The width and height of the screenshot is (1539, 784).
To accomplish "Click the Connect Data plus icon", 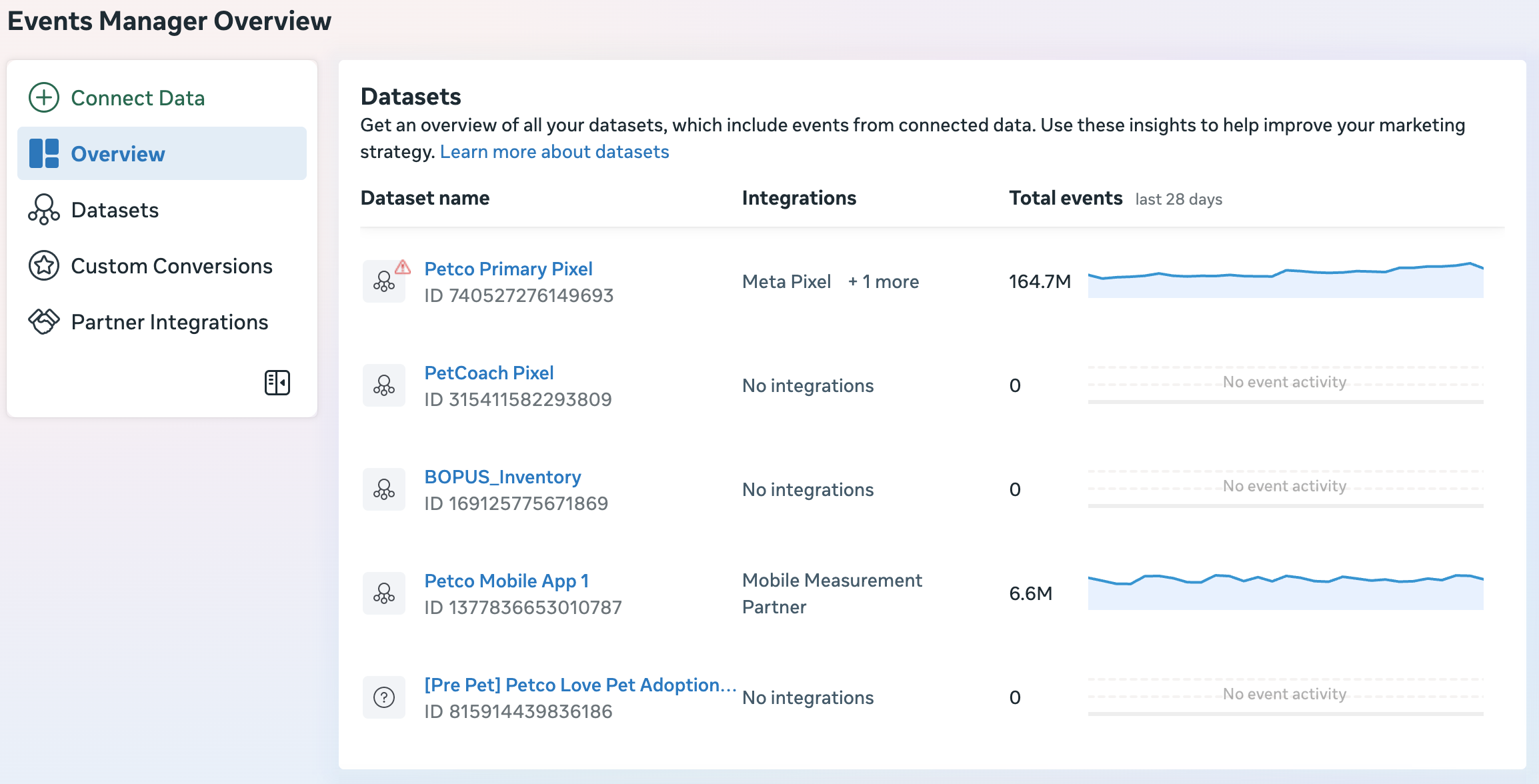I will click(x=44, y=97).
